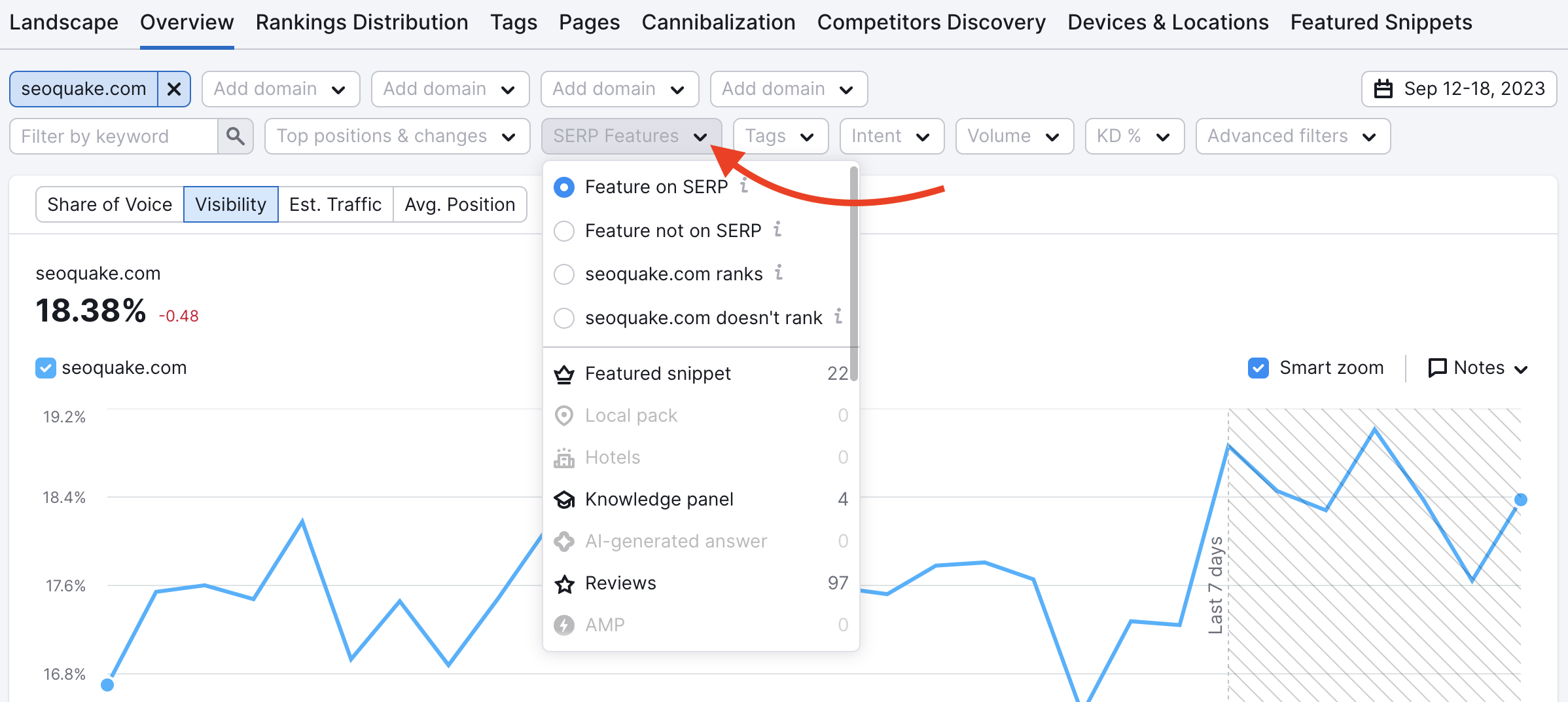Open the Tags filter dropdown
1568x702 pixels.
pyautogui.click(x=781, y=136)
